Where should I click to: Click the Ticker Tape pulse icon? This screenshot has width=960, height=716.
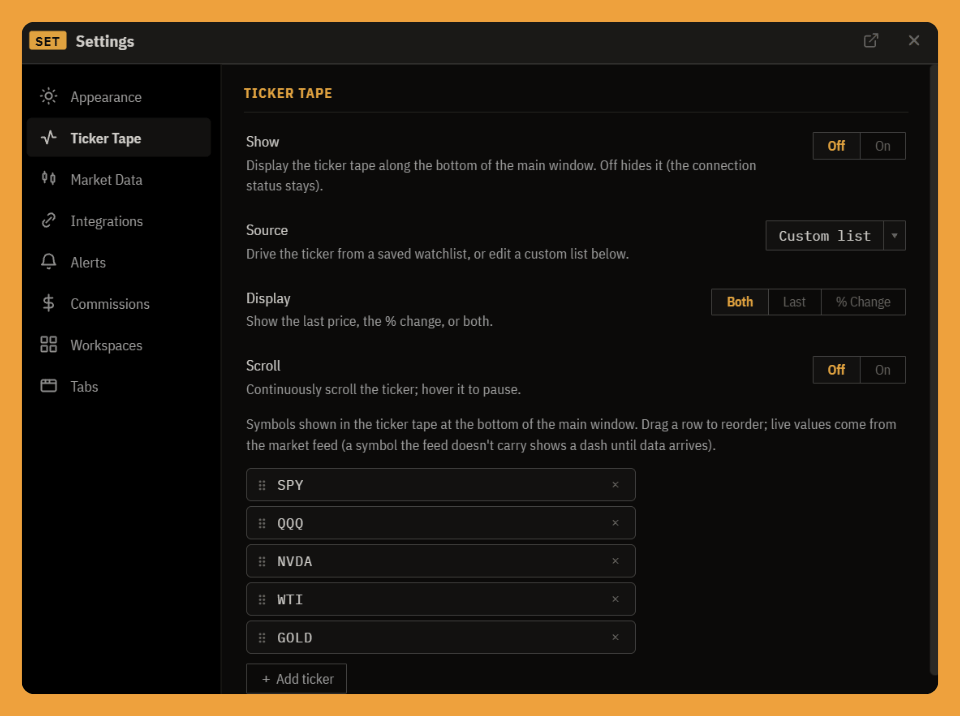(x=48, y=138)
